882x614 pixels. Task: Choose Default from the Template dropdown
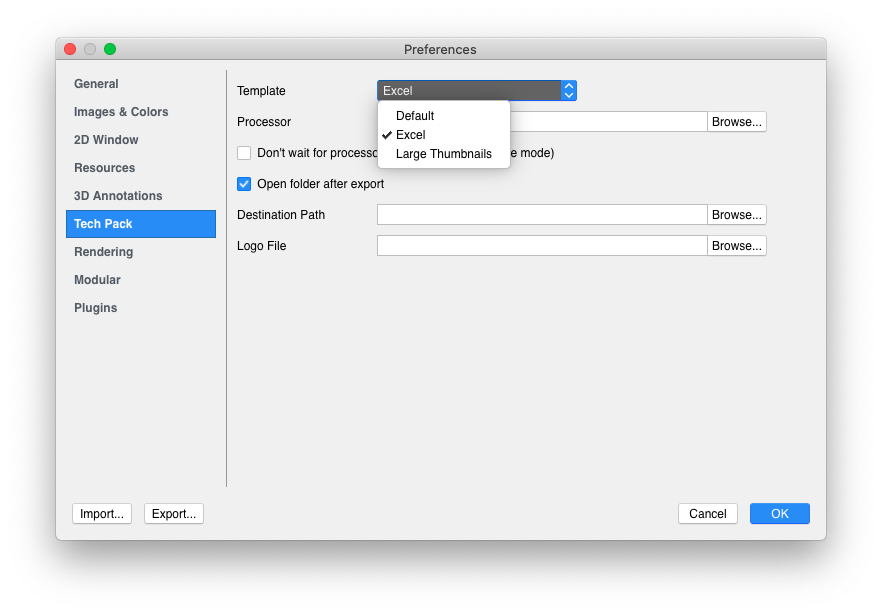tap(414, 115)
